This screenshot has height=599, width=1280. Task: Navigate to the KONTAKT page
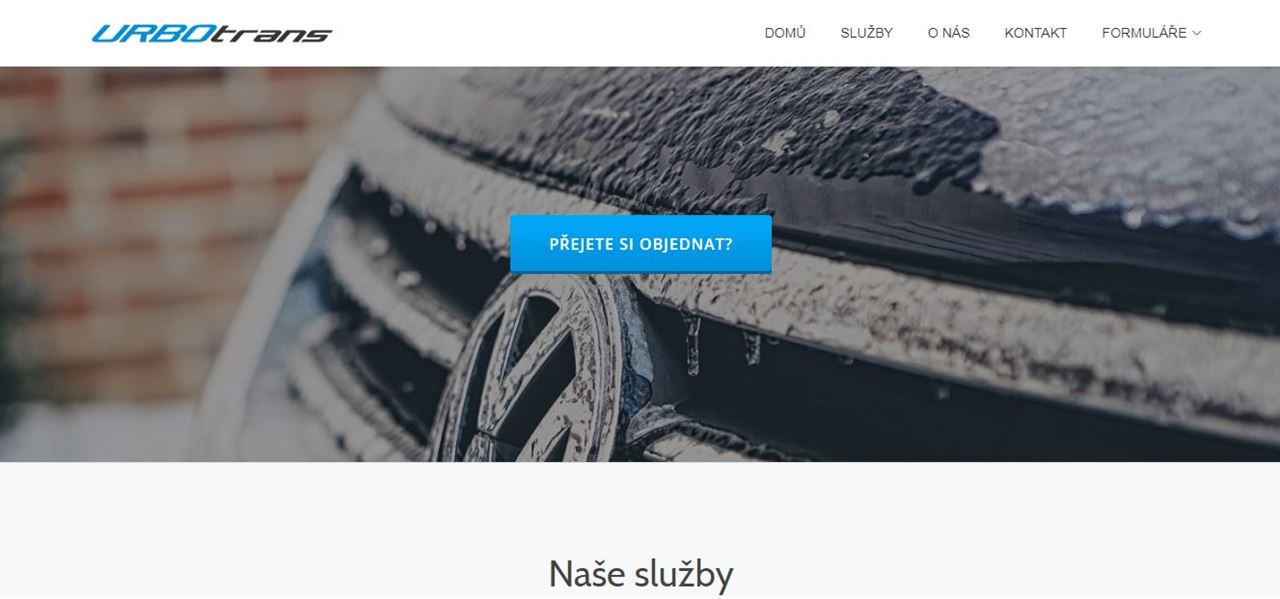(x=1036, y=33)
